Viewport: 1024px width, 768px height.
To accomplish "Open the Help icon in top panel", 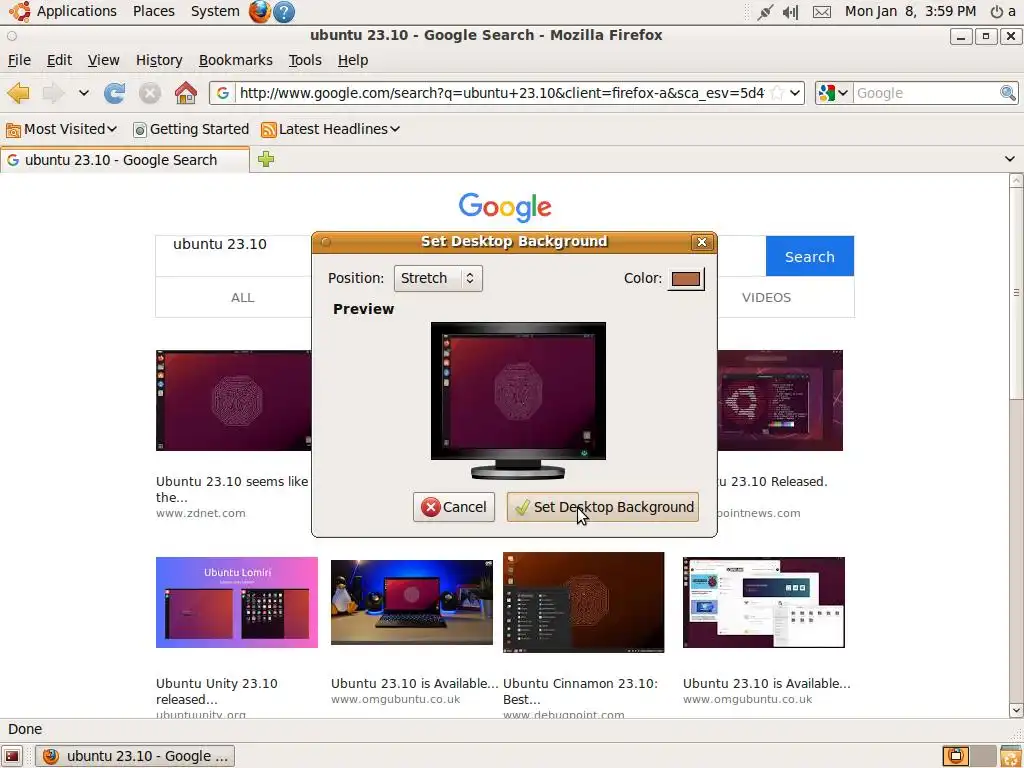I will point(283,11).
